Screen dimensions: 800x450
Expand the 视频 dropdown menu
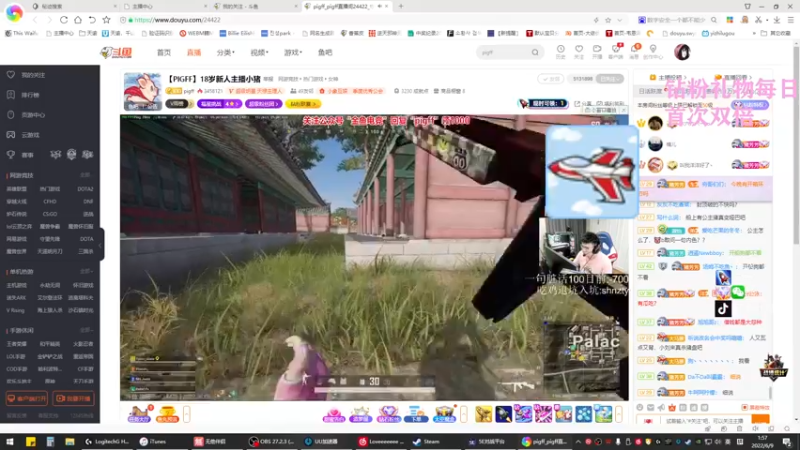click(x=259, y=53)
